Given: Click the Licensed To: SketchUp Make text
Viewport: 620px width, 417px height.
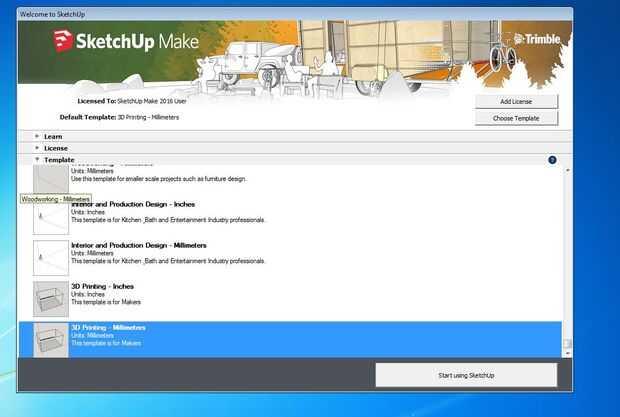Looking at the screenshot, I should [132, 101].
